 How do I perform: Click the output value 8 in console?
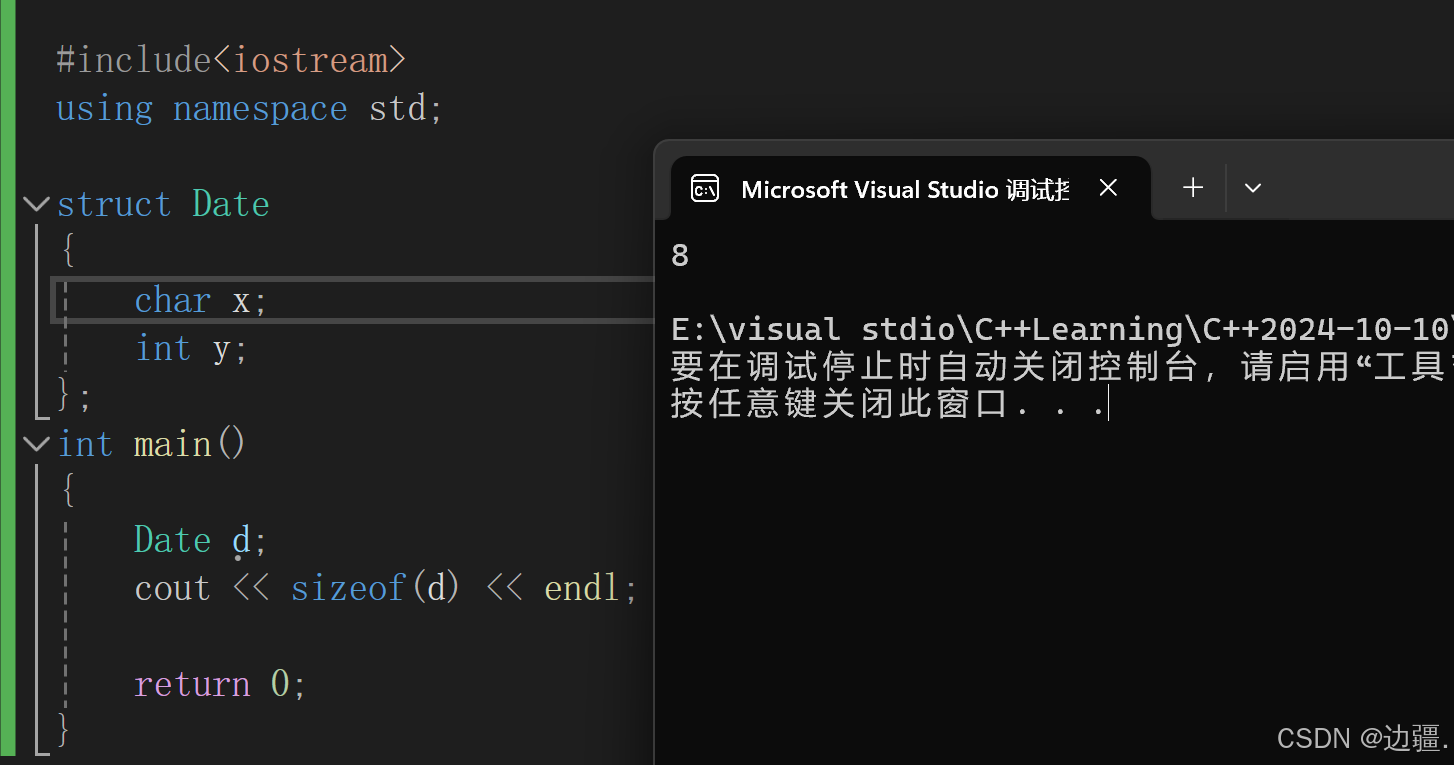[680, 256]
